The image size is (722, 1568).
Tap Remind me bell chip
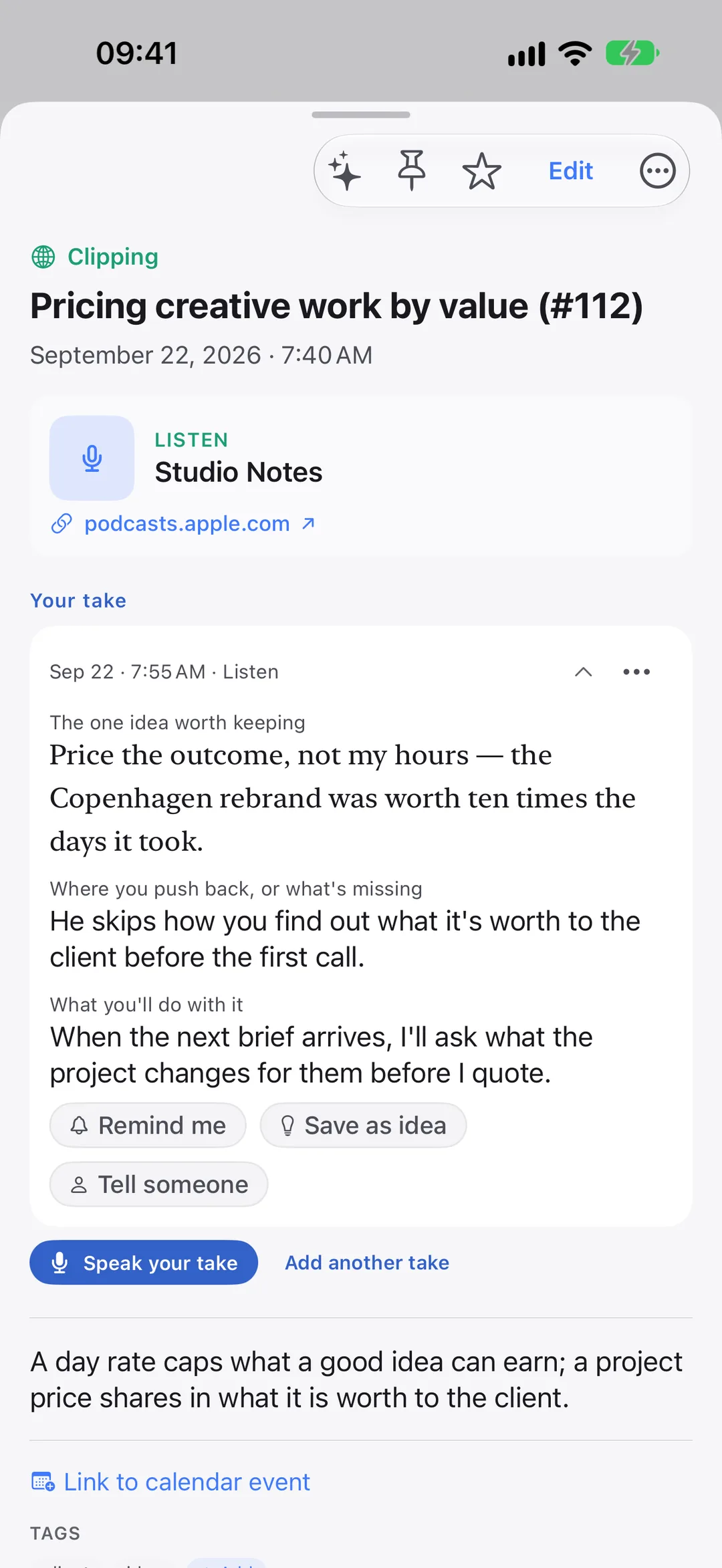pyautogui.click(x=148, y=1126)
